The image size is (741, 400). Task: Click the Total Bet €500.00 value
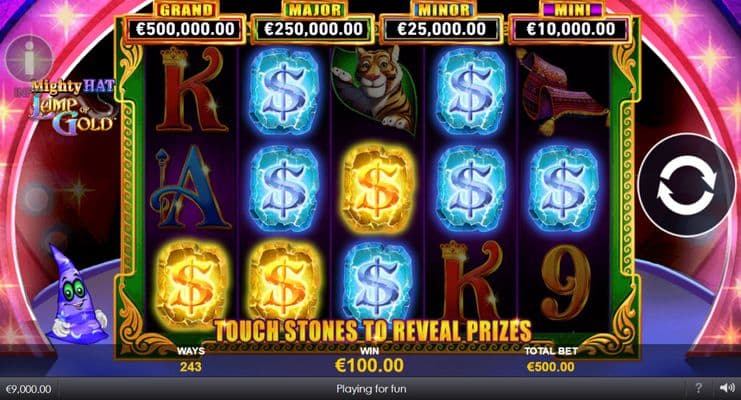tap(551, 366)
